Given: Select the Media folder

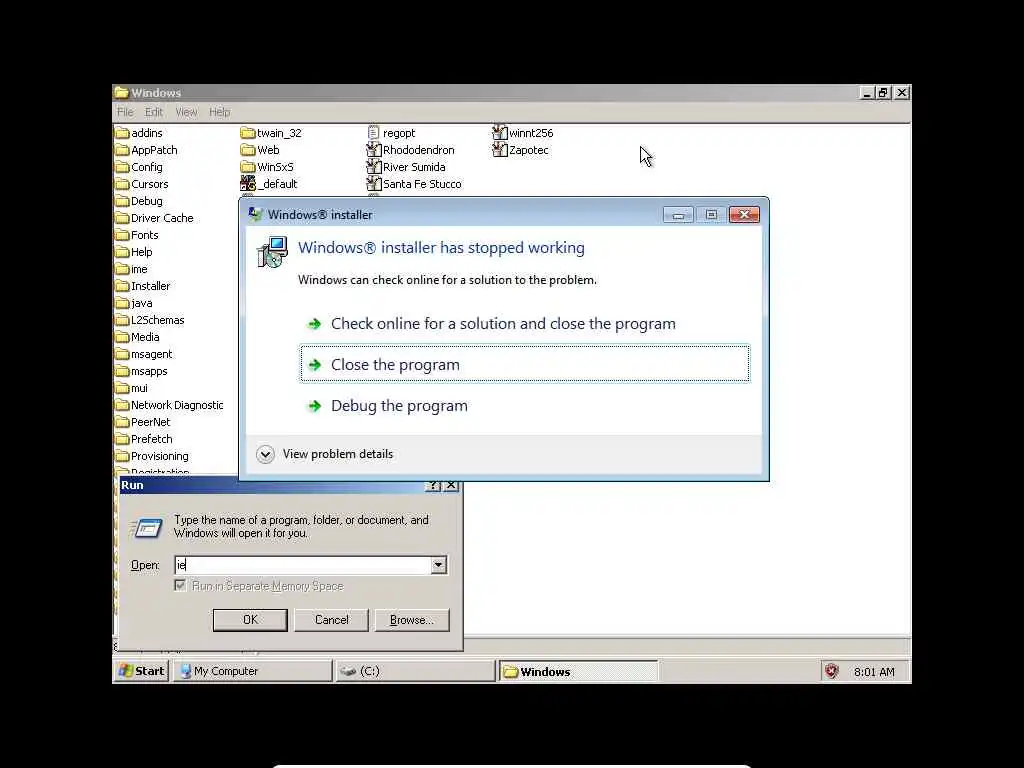Looking at the screenshot, I should click(x=137, y=337).
